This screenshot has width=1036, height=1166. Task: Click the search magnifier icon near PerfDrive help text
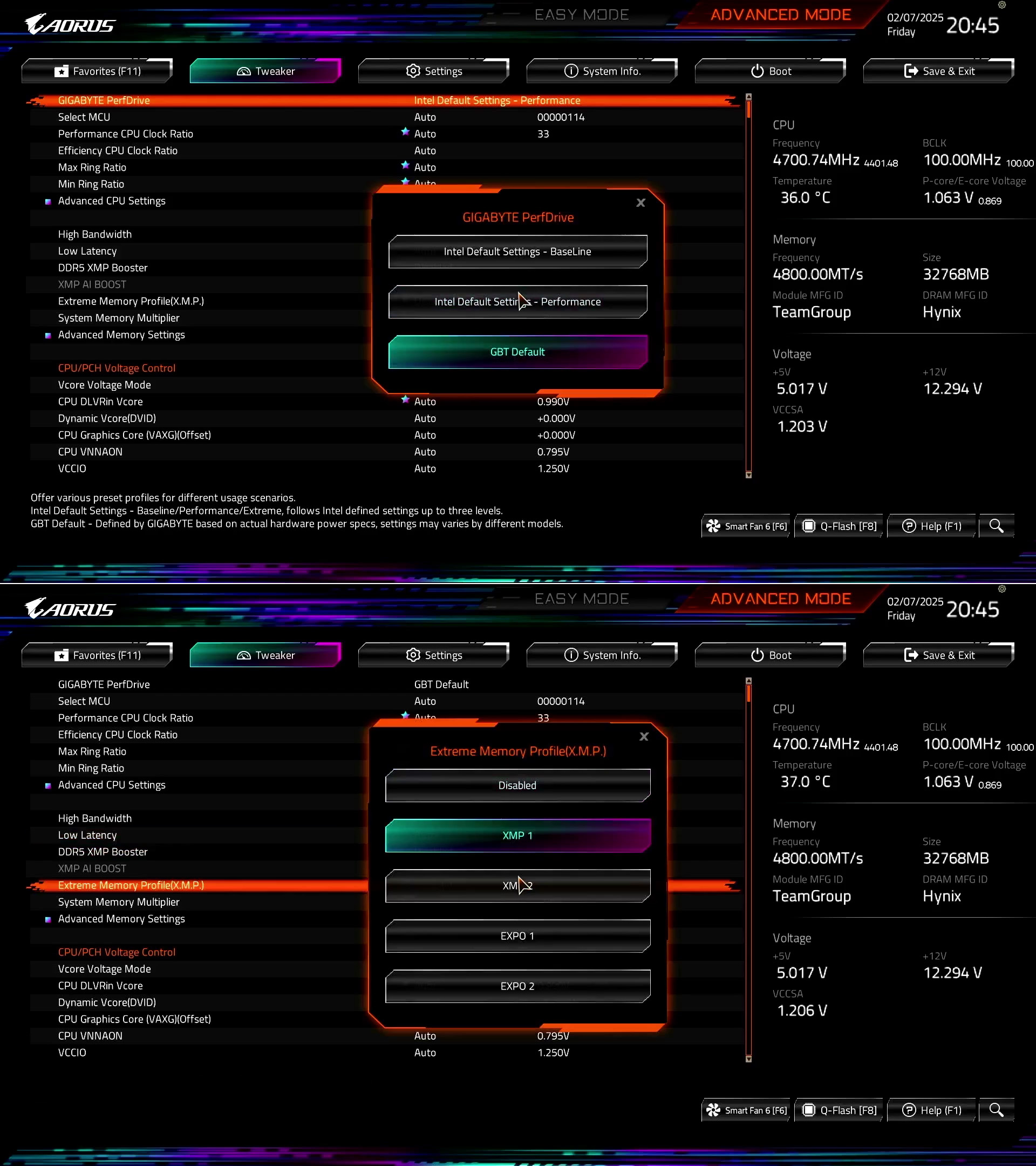tap(996, 526)
